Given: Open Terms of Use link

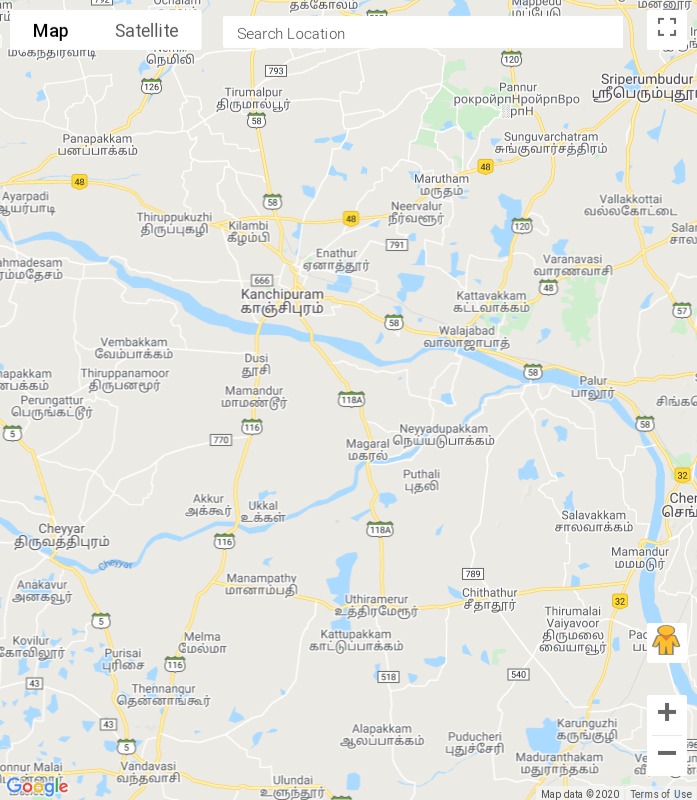Looking at the screenshot, I should (x=661, y=794).
